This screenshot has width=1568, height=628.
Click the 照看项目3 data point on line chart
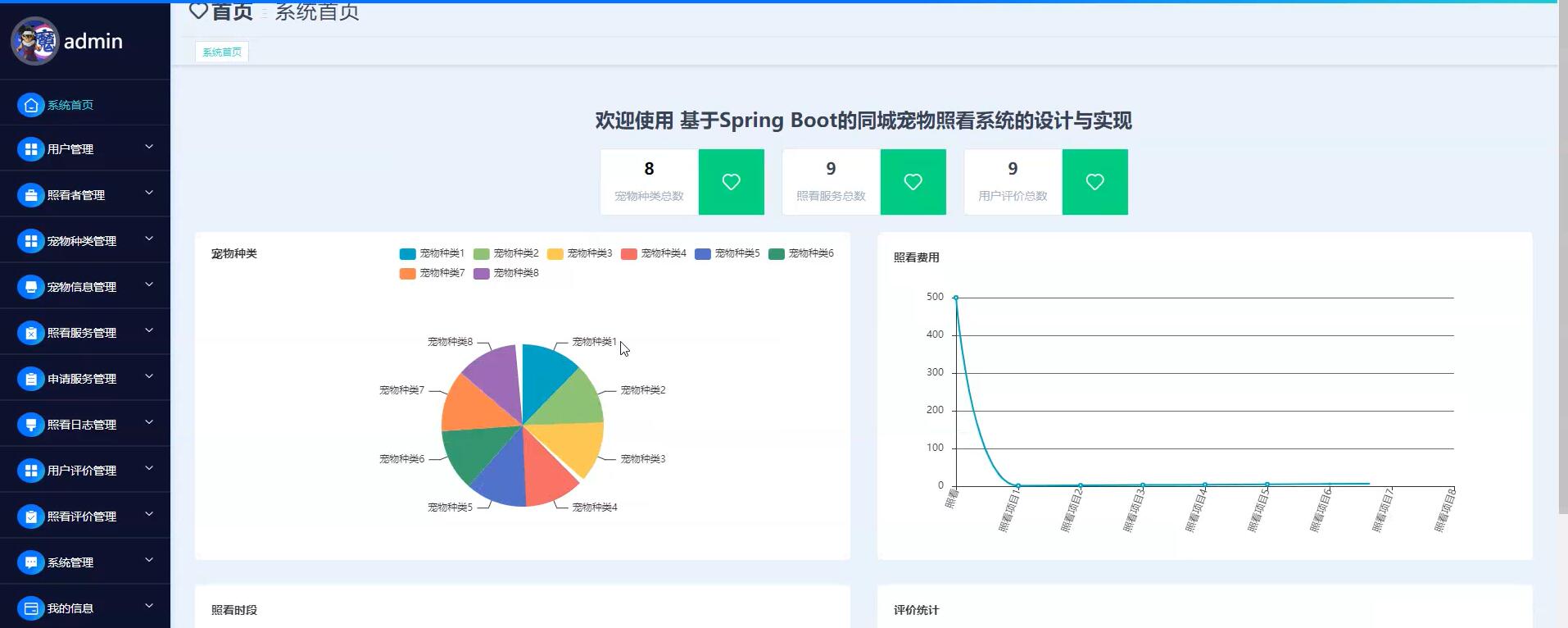coord(1142,485)
